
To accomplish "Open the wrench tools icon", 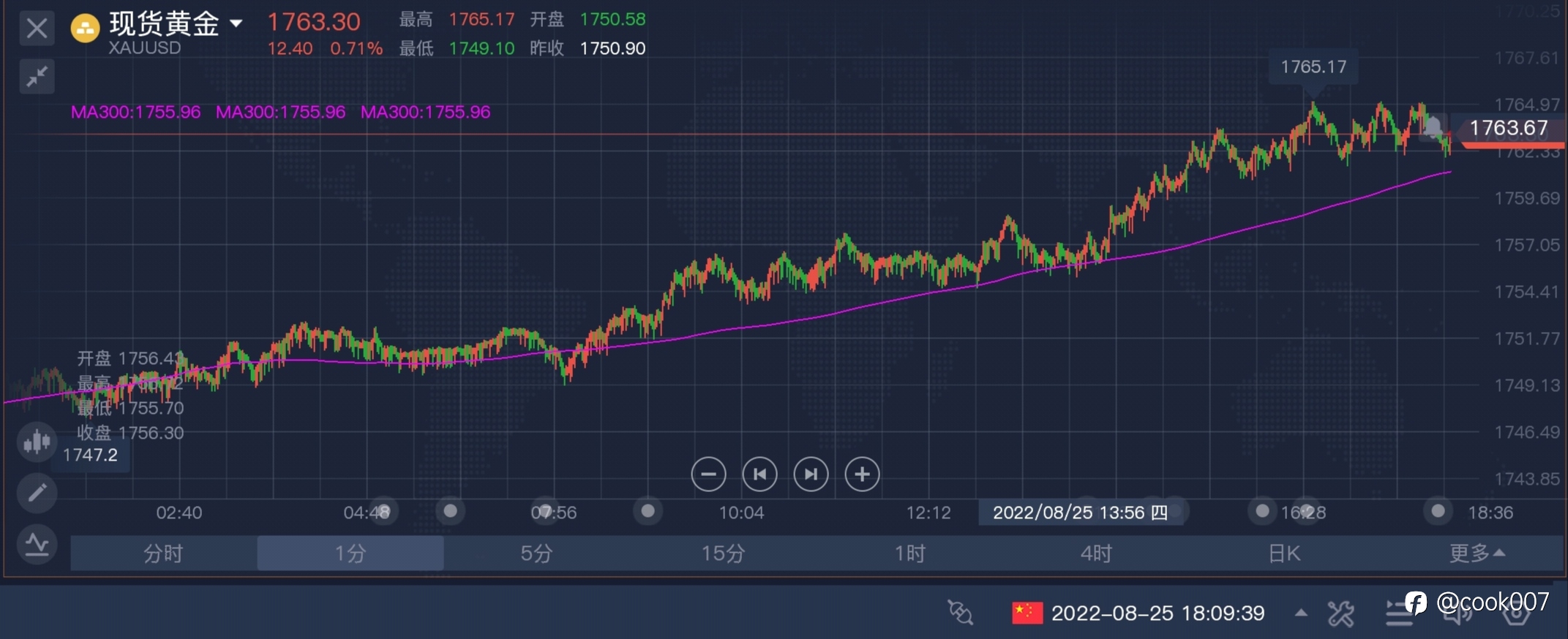I will (1340, 614).
